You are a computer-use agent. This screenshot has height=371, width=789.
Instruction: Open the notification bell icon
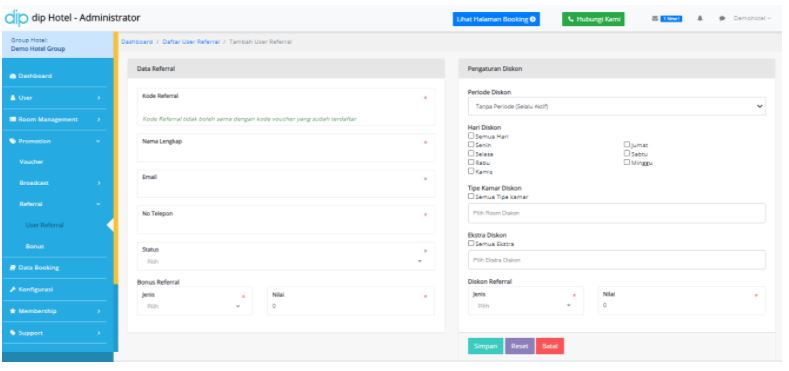tap(700, 19)
